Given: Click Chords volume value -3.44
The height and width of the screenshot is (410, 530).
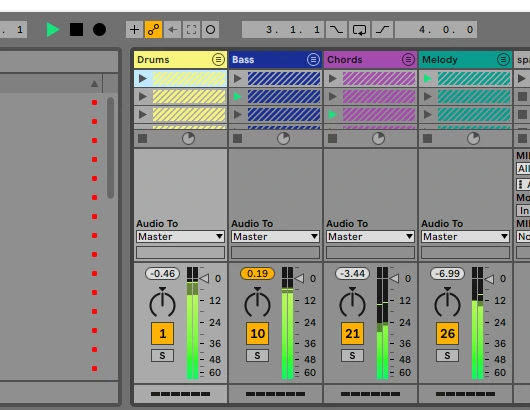Looking at the screenshot, I should click(x=352, y=273).
